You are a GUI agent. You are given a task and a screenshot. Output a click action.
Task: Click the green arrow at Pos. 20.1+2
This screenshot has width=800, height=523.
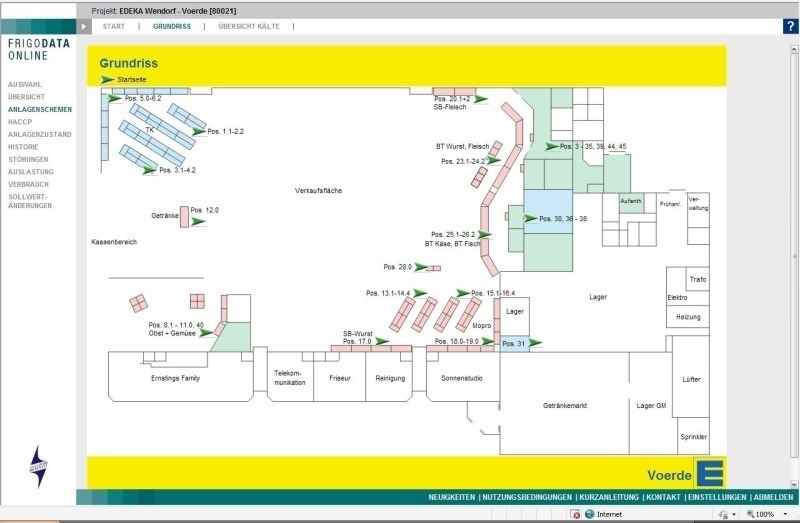[x=481, y=99]
